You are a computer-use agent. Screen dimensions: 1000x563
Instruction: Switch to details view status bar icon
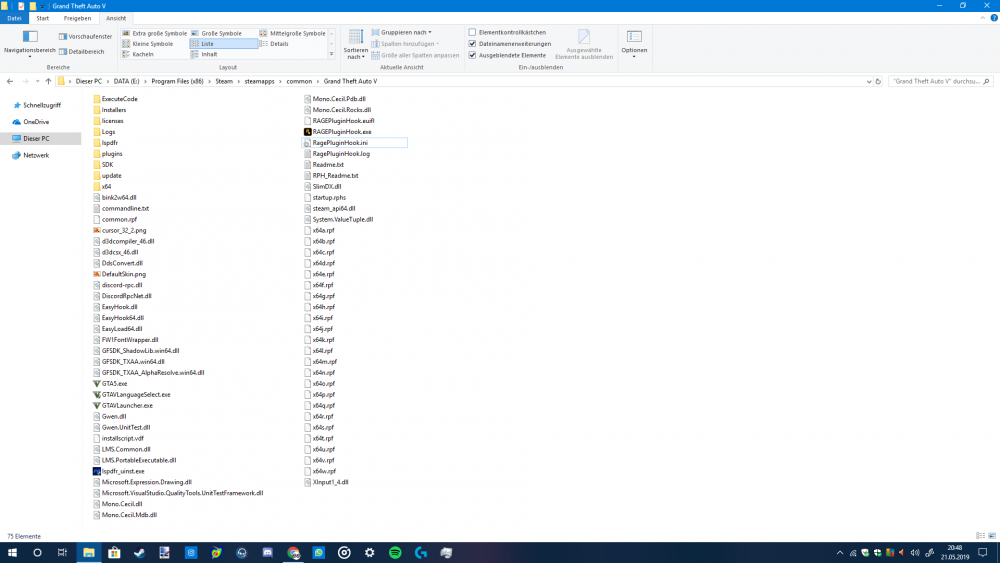[980, 536]
